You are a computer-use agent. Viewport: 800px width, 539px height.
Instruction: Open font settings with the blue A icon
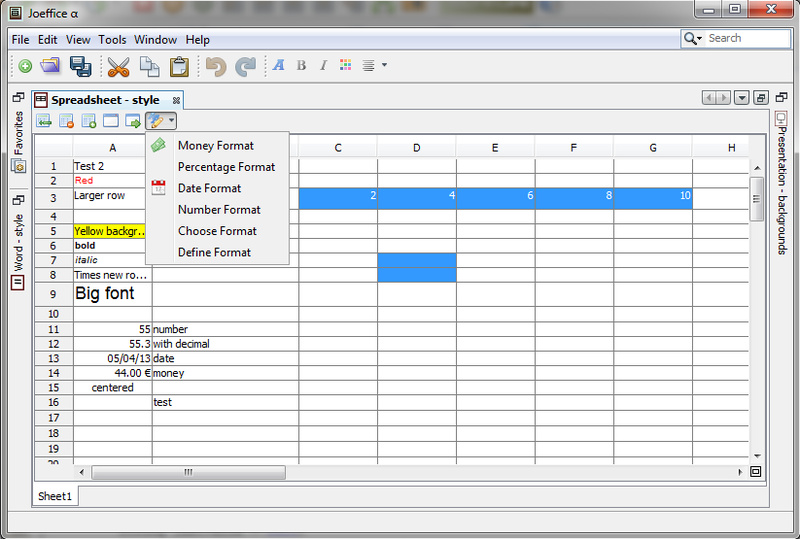tap(279, 65)
